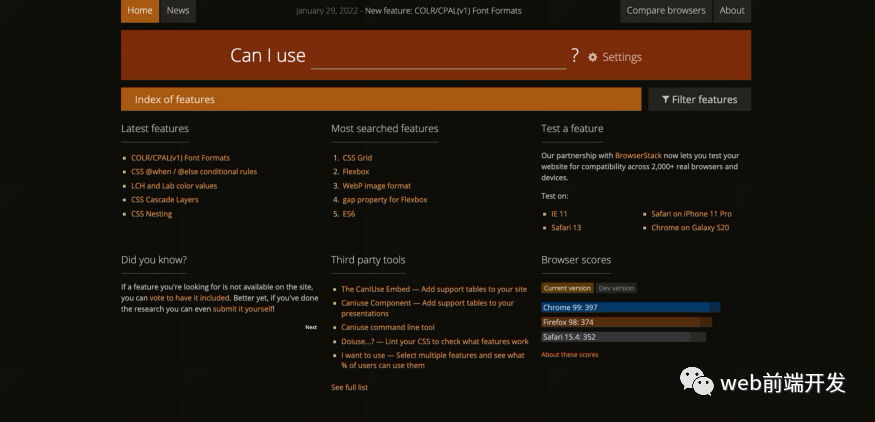Click the Safari 15.4 score bar
Screen dimensions: 875x422
click(623, 337)
